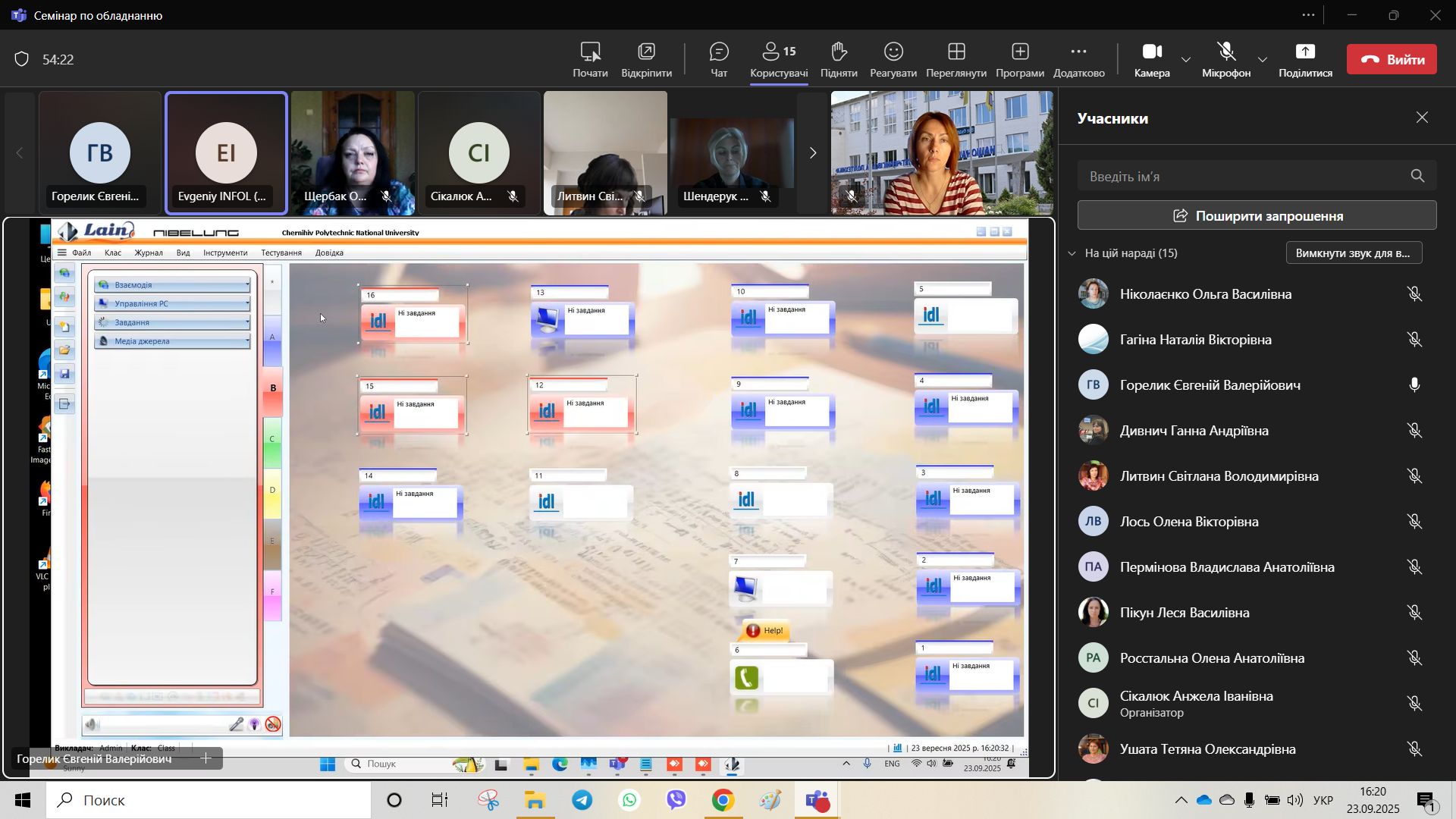
Task: Open the Додатково more menu
Action: click(1078, 52)
